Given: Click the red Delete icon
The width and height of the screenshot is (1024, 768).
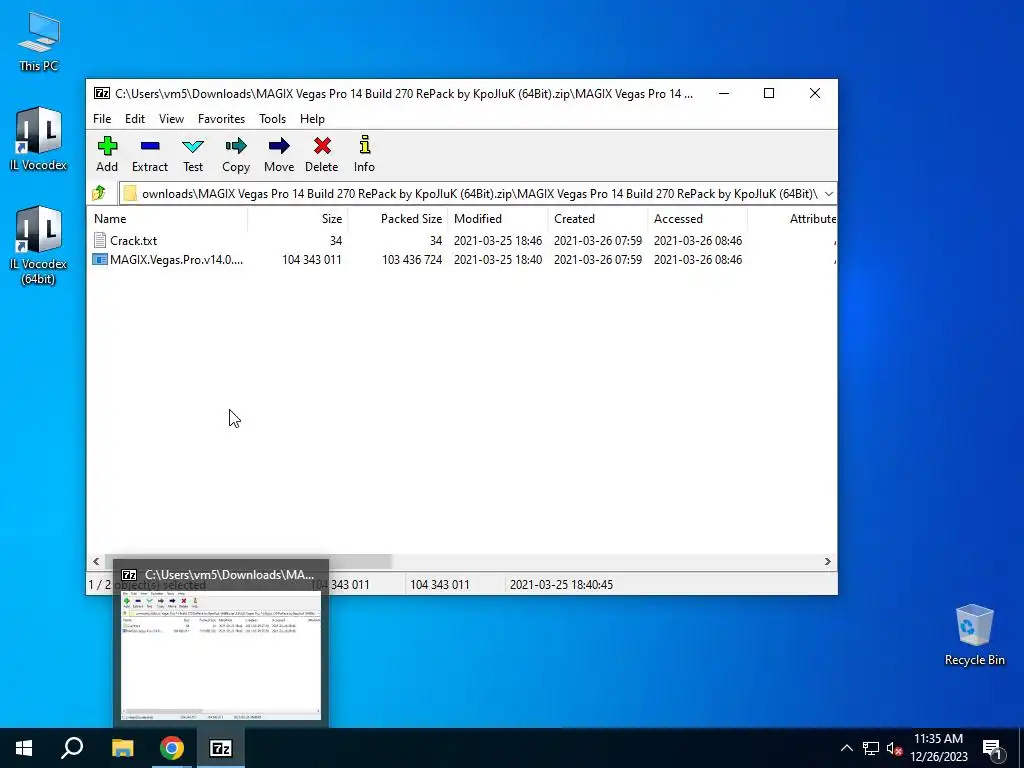Looking at the screenshot, I should pyautogui.click(x=322, y=146).
